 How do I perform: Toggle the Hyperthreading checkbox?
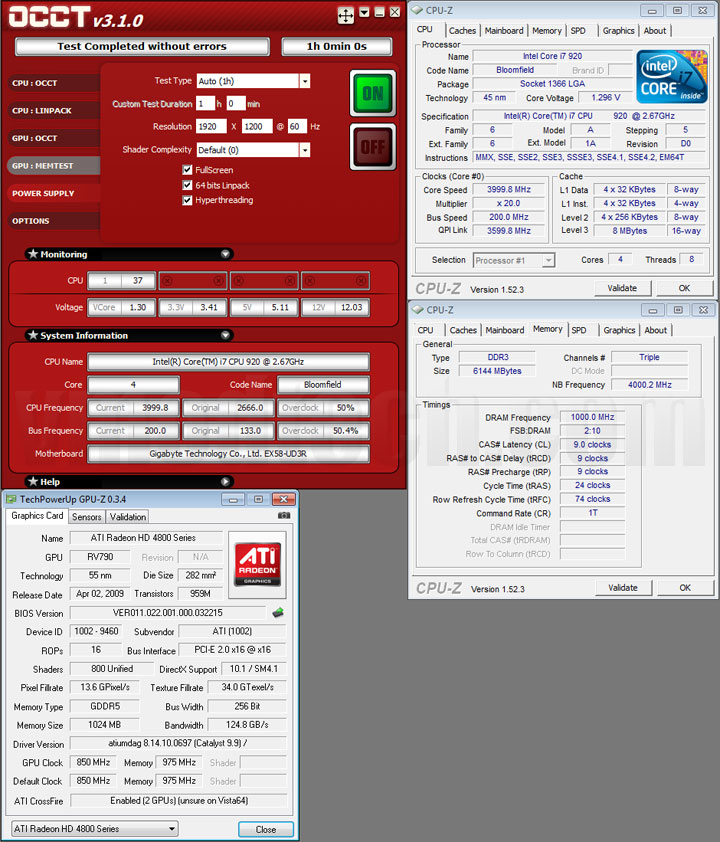click(187, 200)
